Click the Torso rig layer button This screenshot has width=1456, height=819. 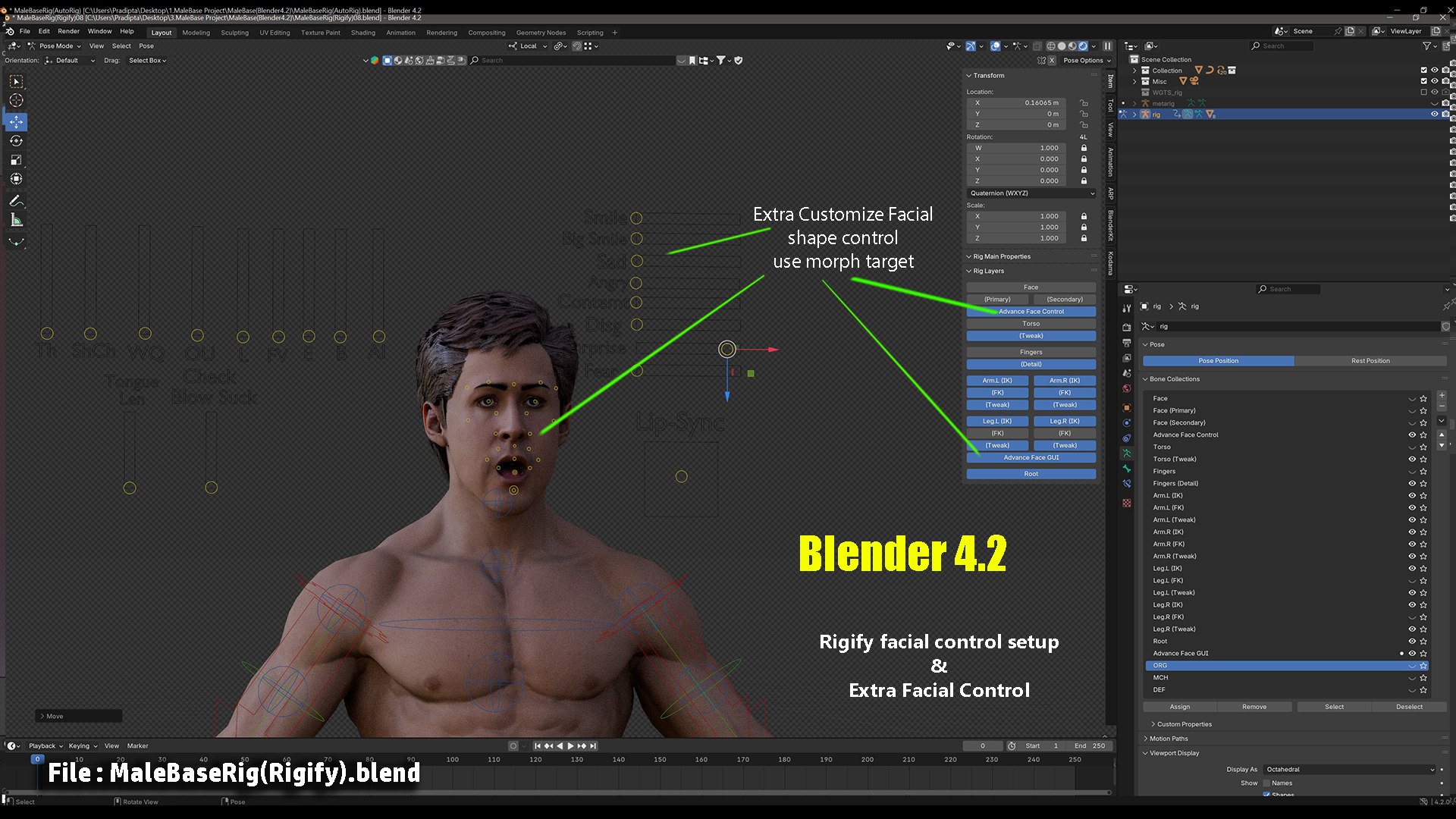[x=1031, y=324]
